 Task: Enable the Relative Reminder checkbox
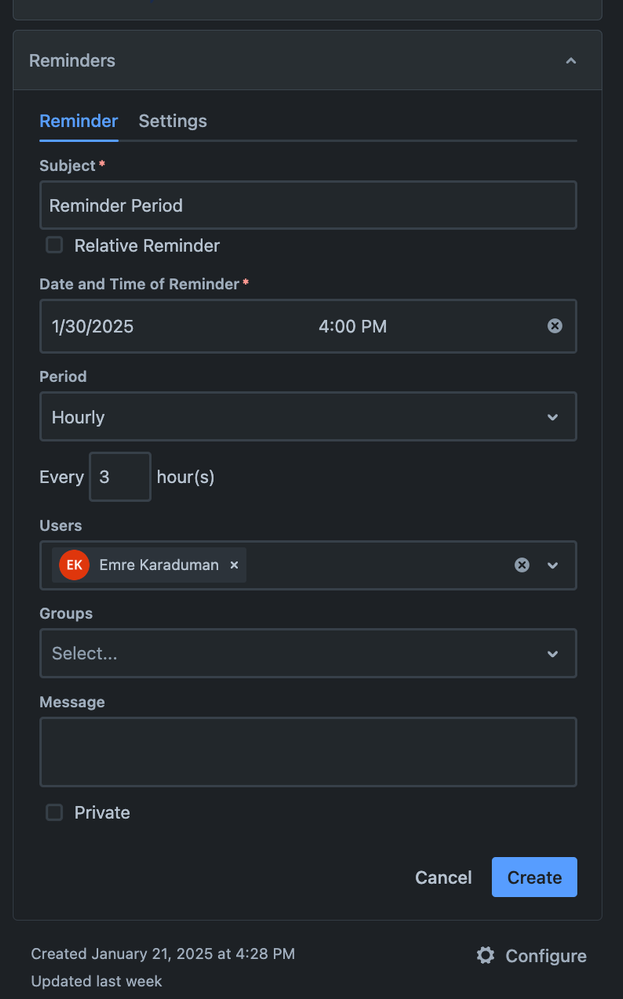click(x=55, y=245)
